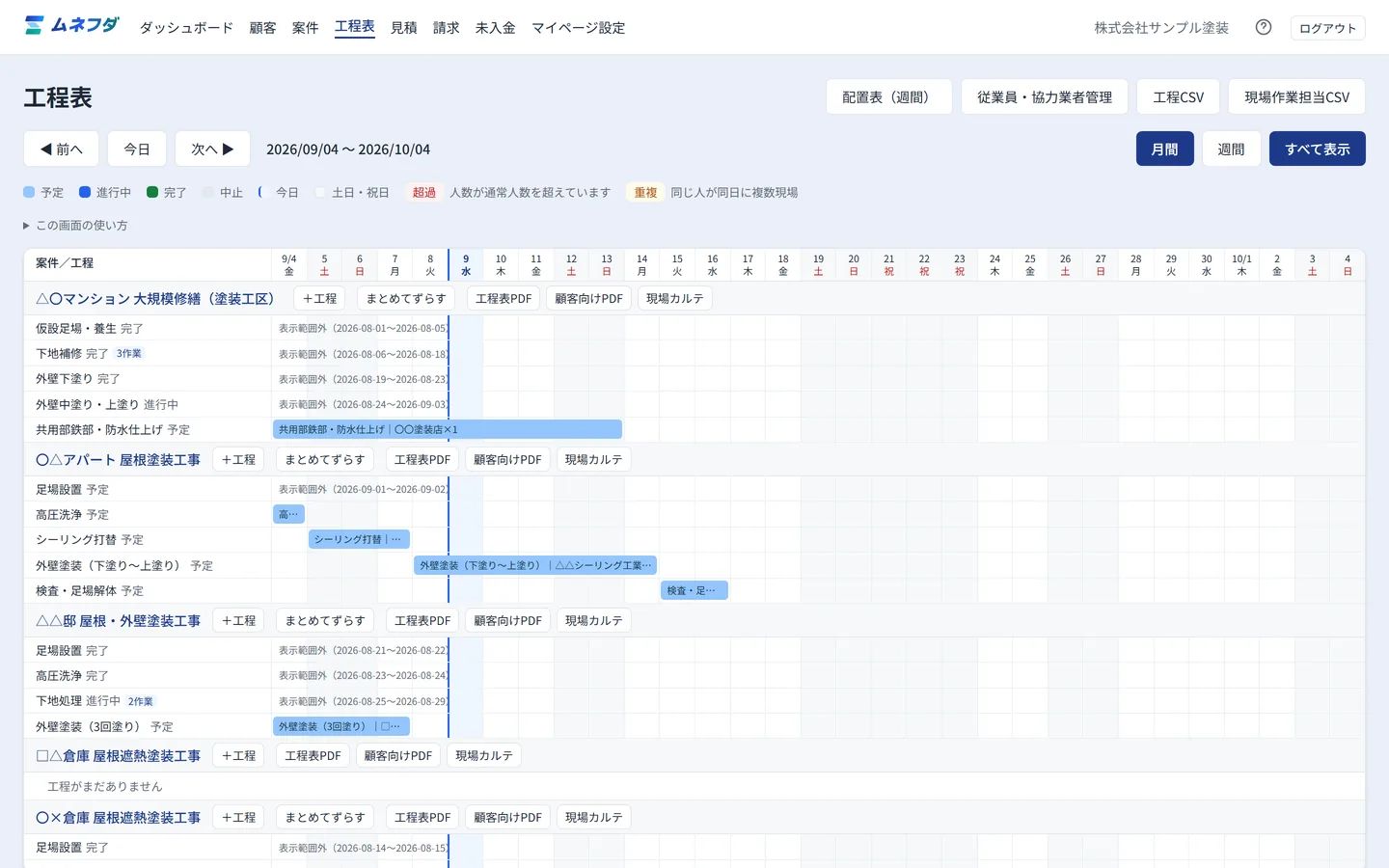The width and height of the screenshot is (1389, 868).
Task: Click まとめてずらす for ○△アパート project
Action: click(325, 460)
